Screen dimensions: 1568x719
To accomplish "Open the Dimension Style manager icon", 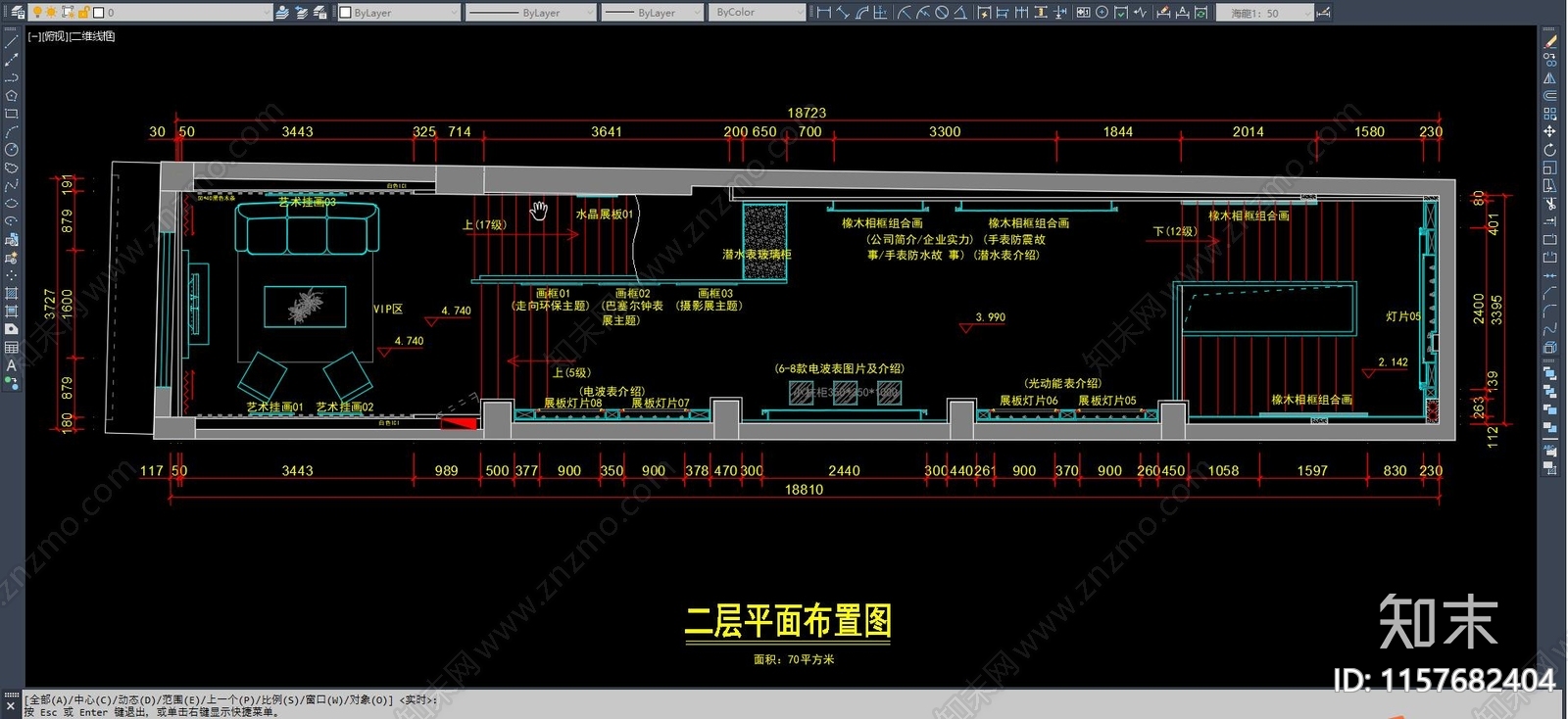I will tap(1323, 13).
